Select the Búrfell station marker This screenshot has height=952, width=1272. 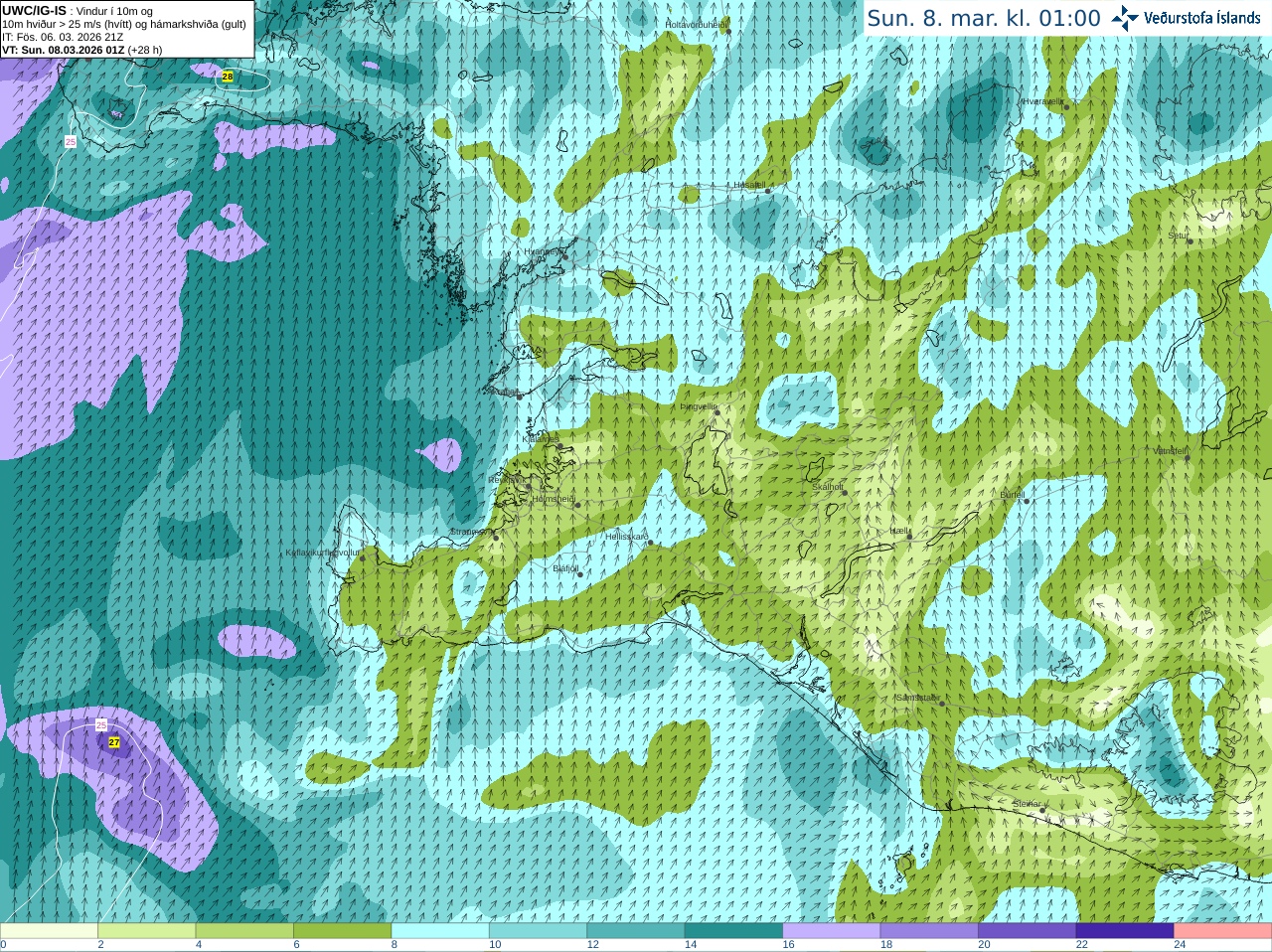(1026, 501)
